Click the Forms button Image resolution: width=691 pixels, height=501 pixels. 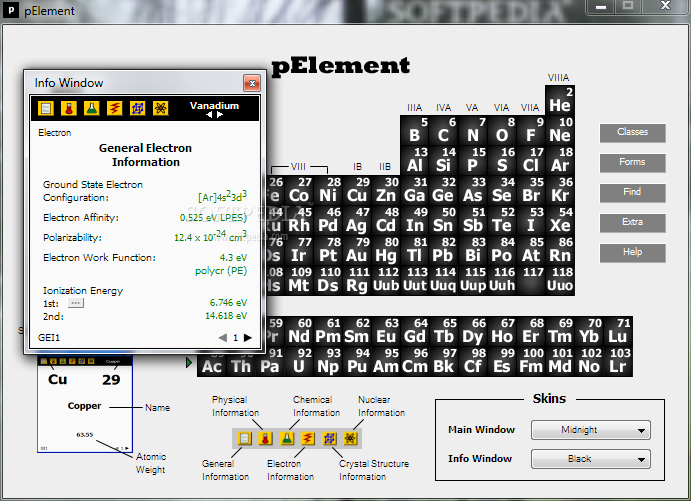(632, 162)
